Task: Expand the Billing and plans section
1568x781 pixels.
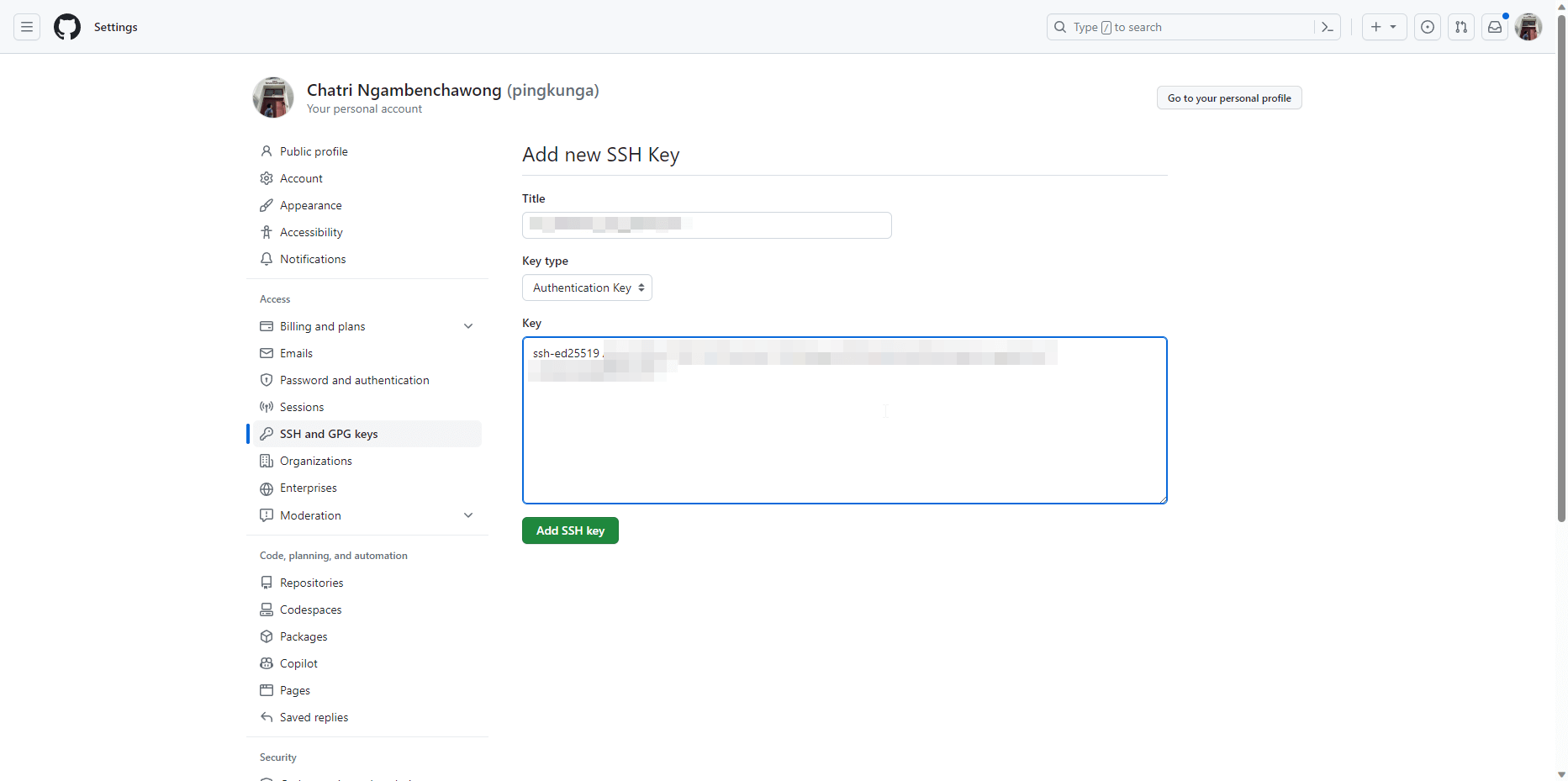Action: click(x=468, y=326)
